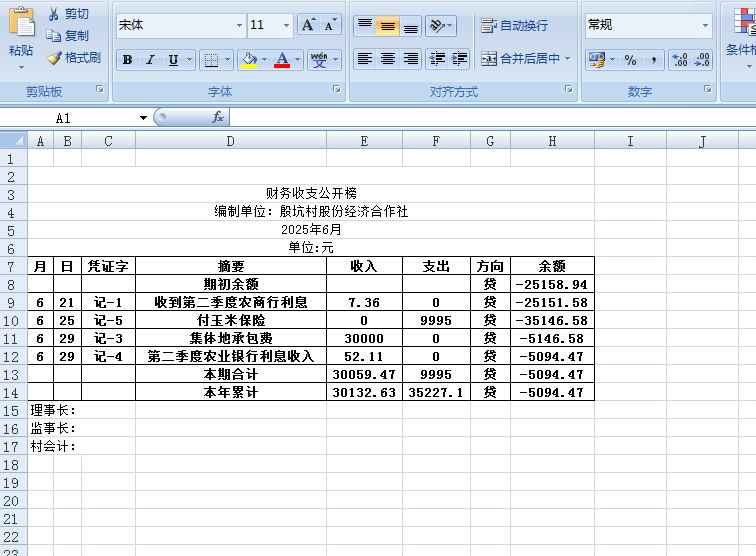
Task: Select the Format Painter (格式刷) brush
Action: coord(54,58)
